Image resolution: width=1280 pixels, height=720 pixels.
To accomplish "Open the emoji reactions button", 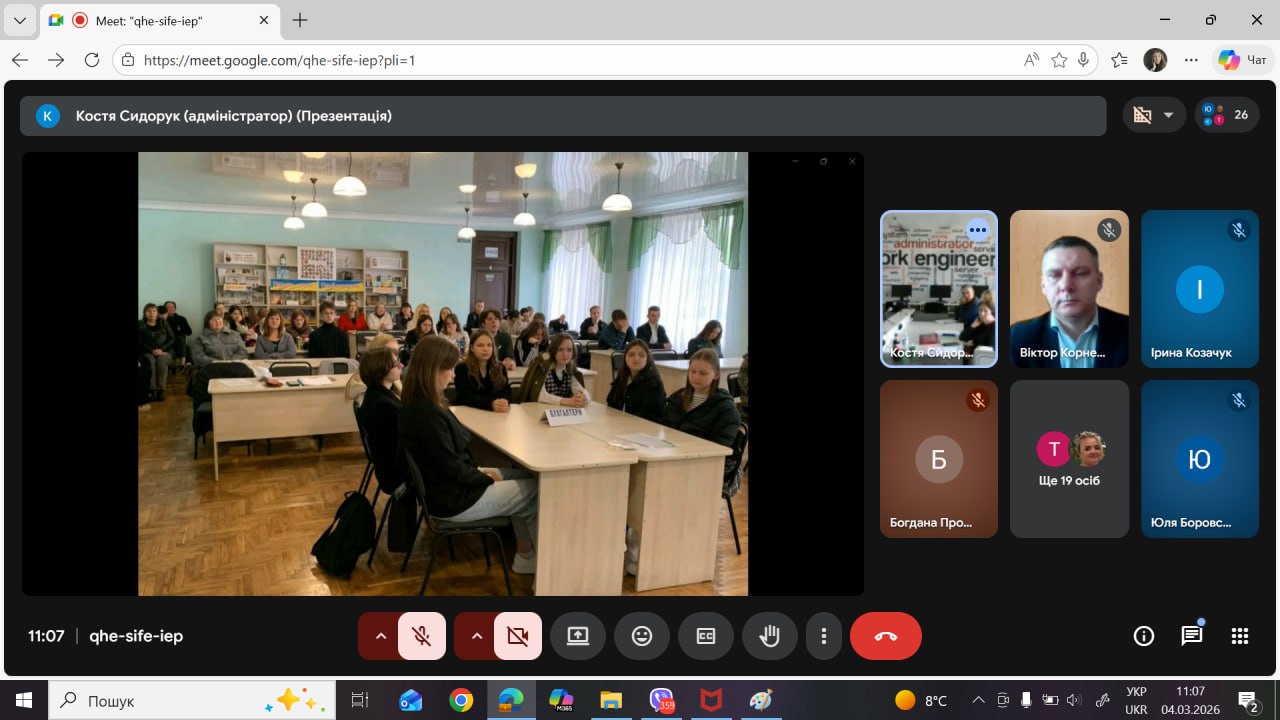I will point(642,636).
